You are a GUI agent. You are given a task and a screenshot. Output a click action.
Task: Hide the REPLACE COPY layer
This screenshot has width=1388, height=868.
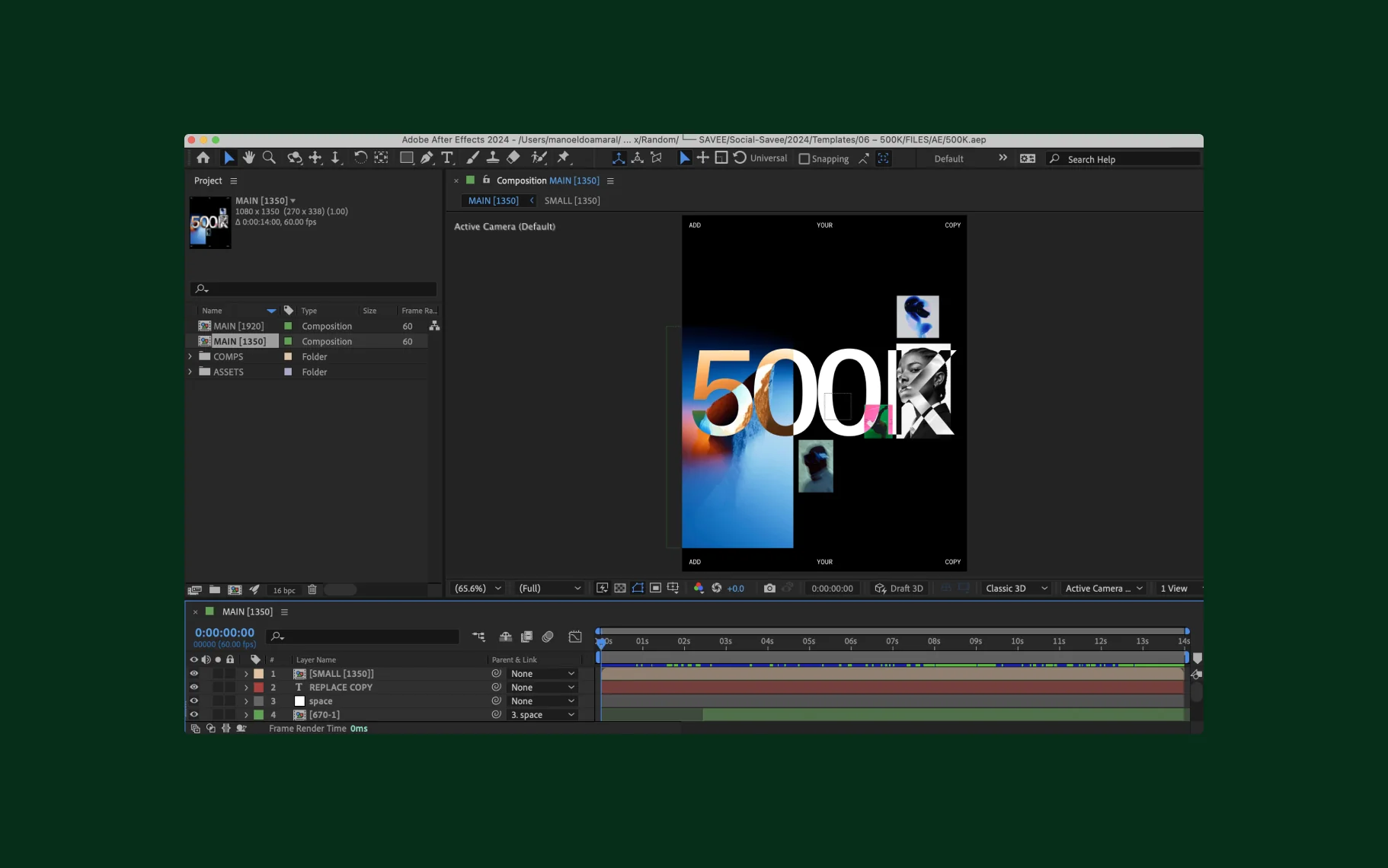point(193,687)
